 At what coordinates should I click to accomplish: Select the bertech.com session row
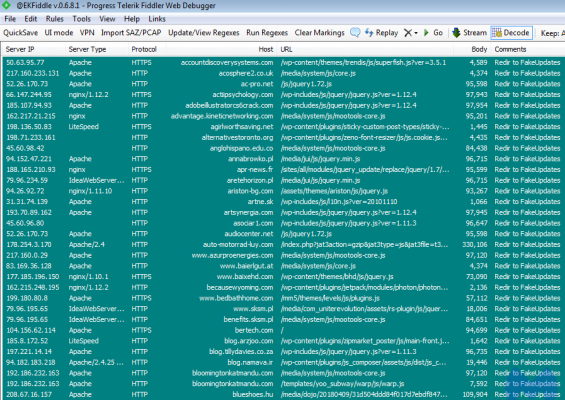point(282,330)
